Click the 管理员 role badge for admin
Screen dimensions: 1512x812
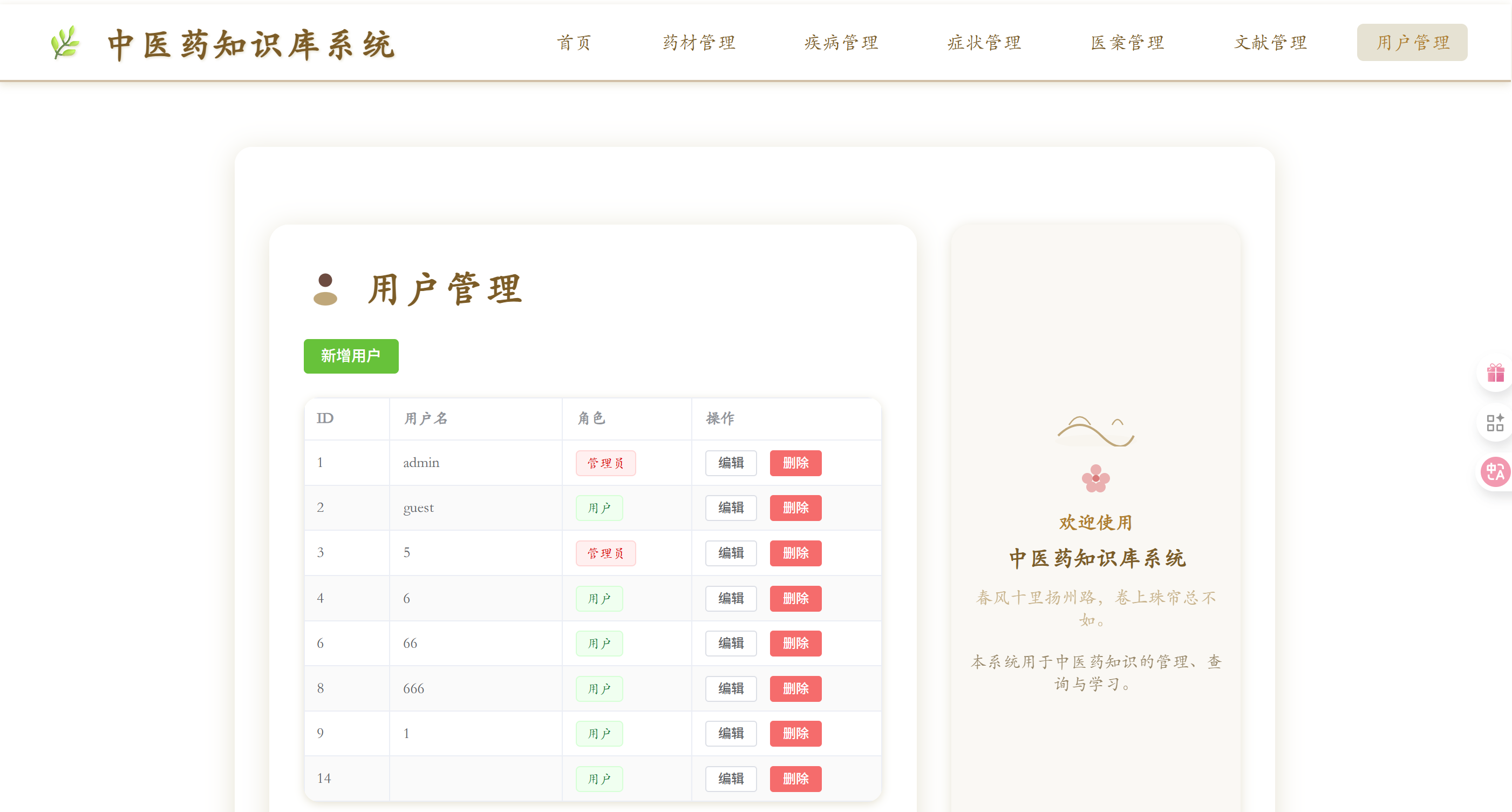coord(605,463)
